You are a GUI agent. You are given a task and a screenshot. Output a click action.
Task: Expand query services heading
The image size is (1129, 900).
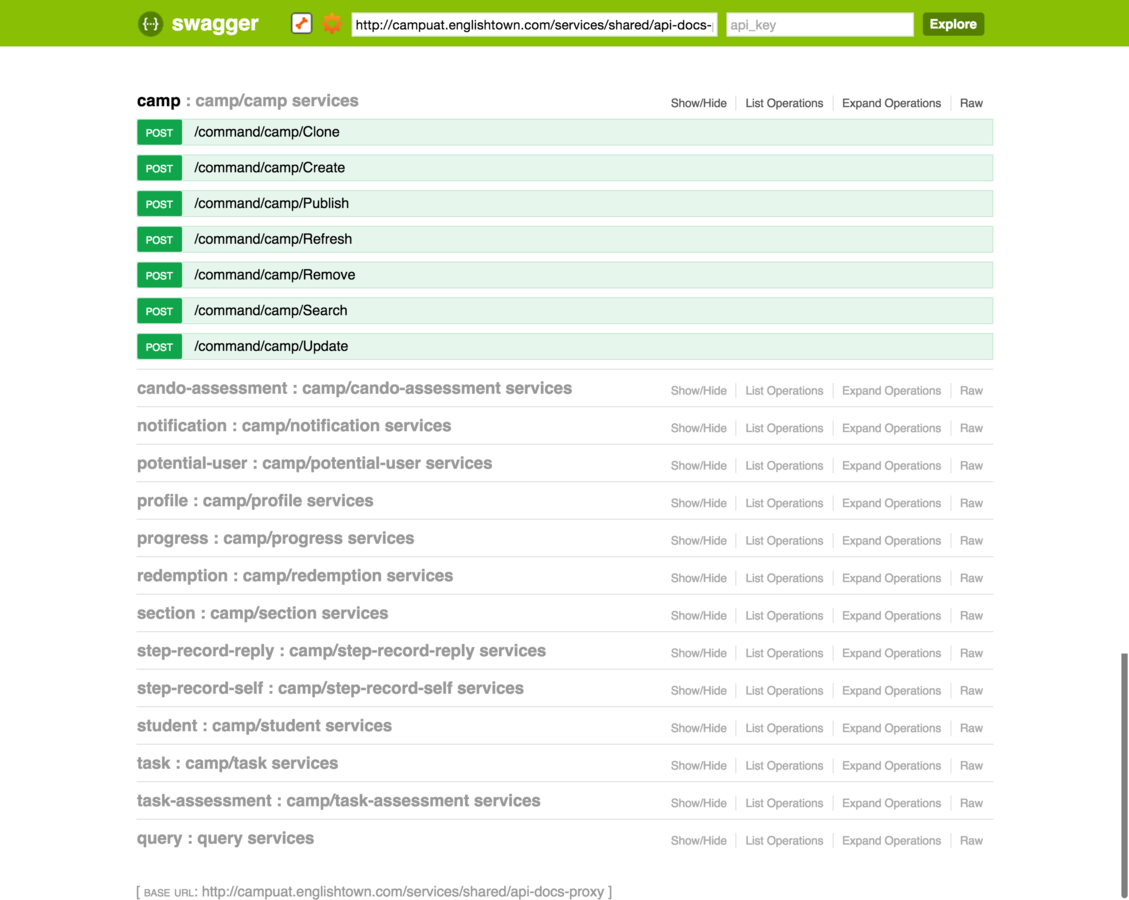pyautogui.click(x=225, y=838)
